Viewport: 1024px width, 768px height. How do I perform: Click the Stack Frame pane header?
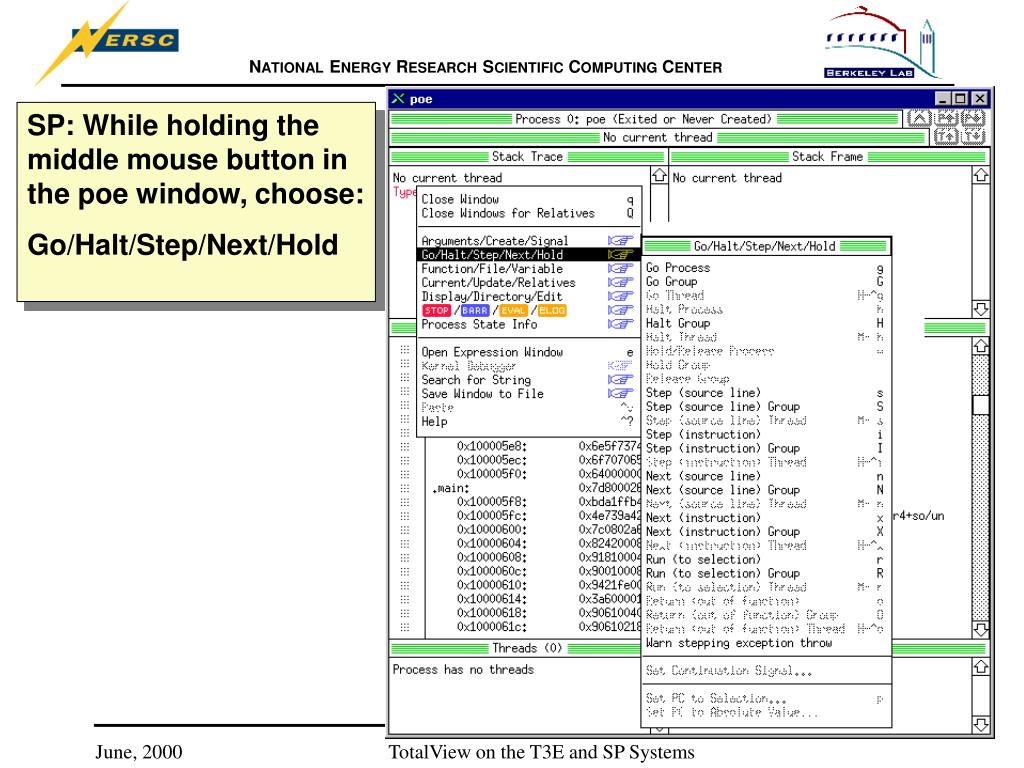(828, 157)
